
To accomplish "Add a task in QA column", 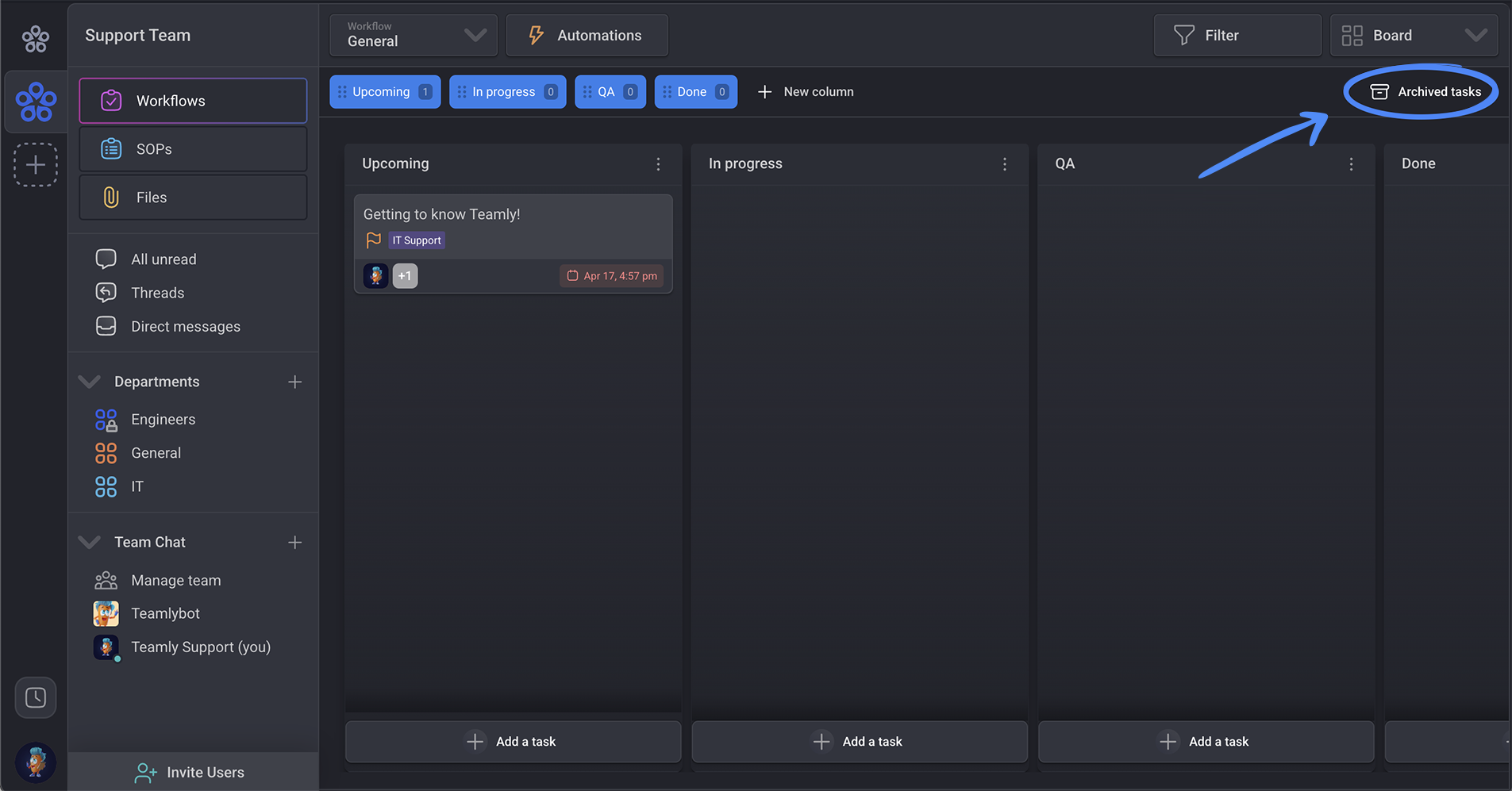I will 1206,742.
